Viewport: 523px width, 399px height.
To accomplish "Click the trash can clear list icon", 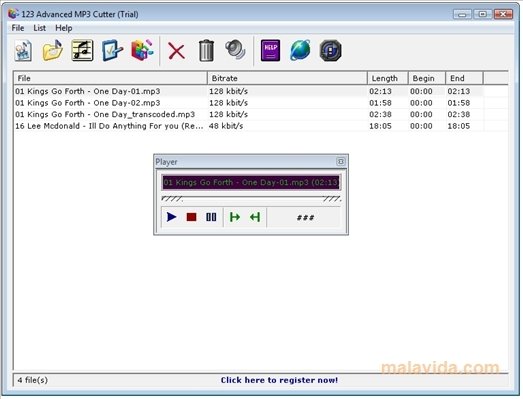I will (206, 51).
